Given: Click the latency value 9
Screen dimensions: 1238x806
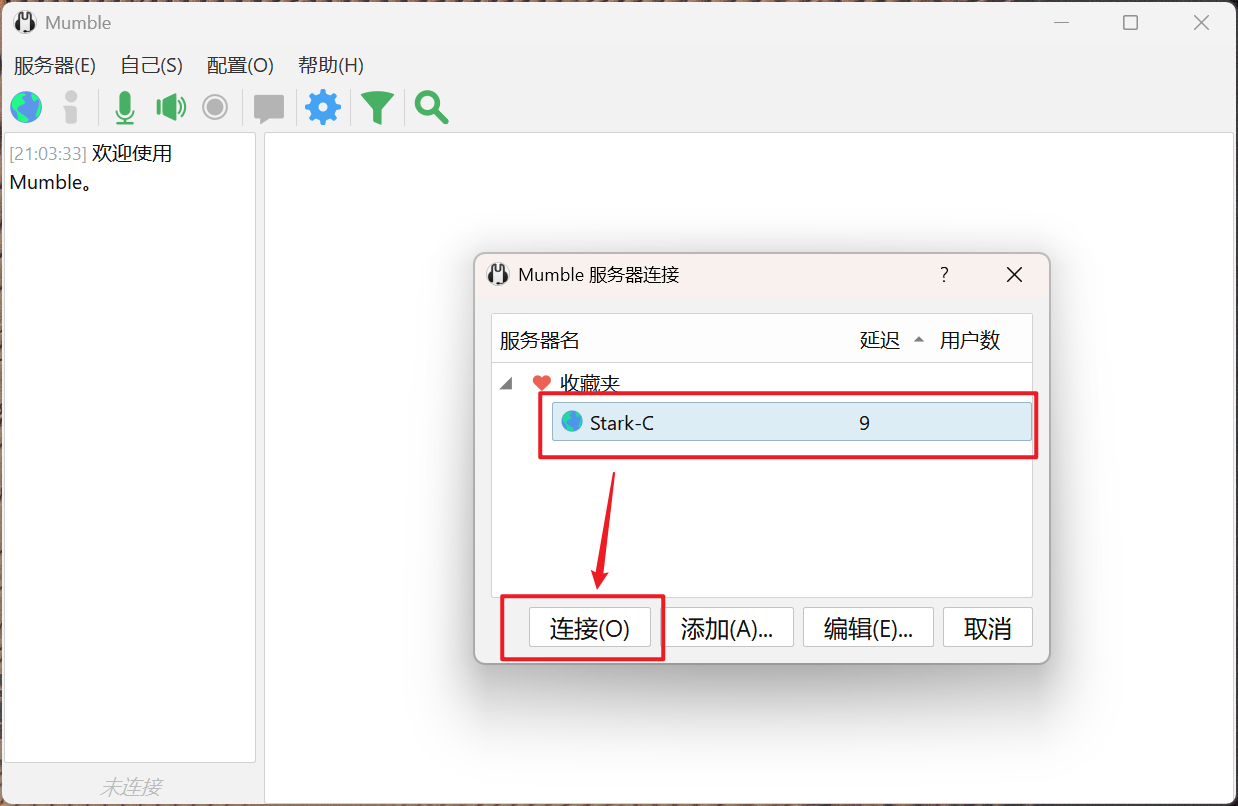Looking at the screenshot, I should pyautogui.click(x=865, y=423).
